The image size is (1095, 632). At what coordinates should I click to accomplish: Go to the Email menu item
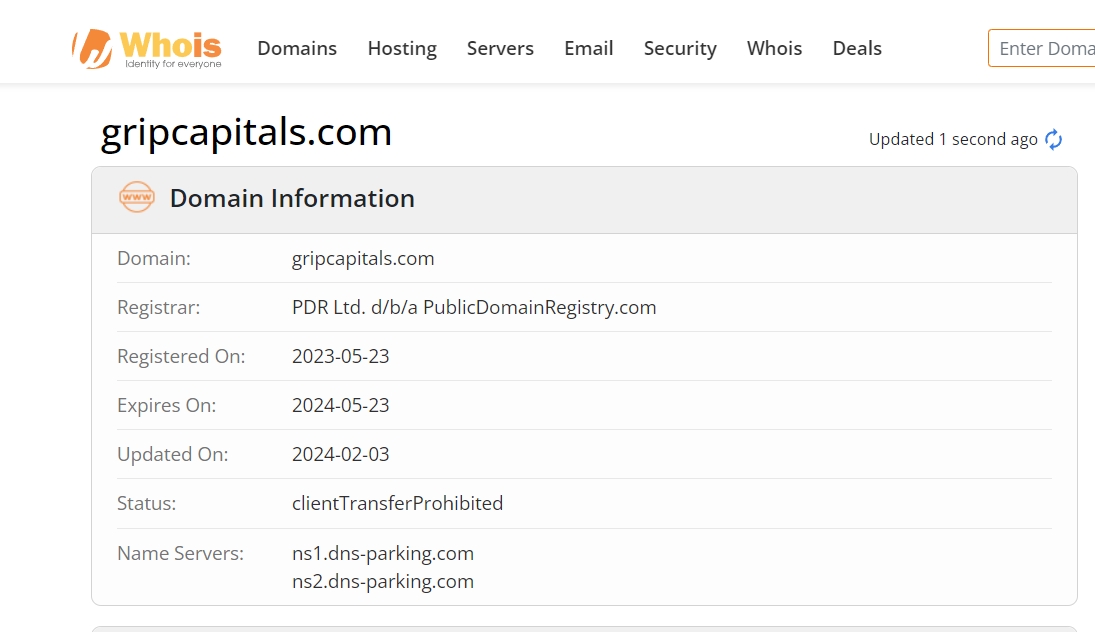pyautogui.click(x=588, y=48)
